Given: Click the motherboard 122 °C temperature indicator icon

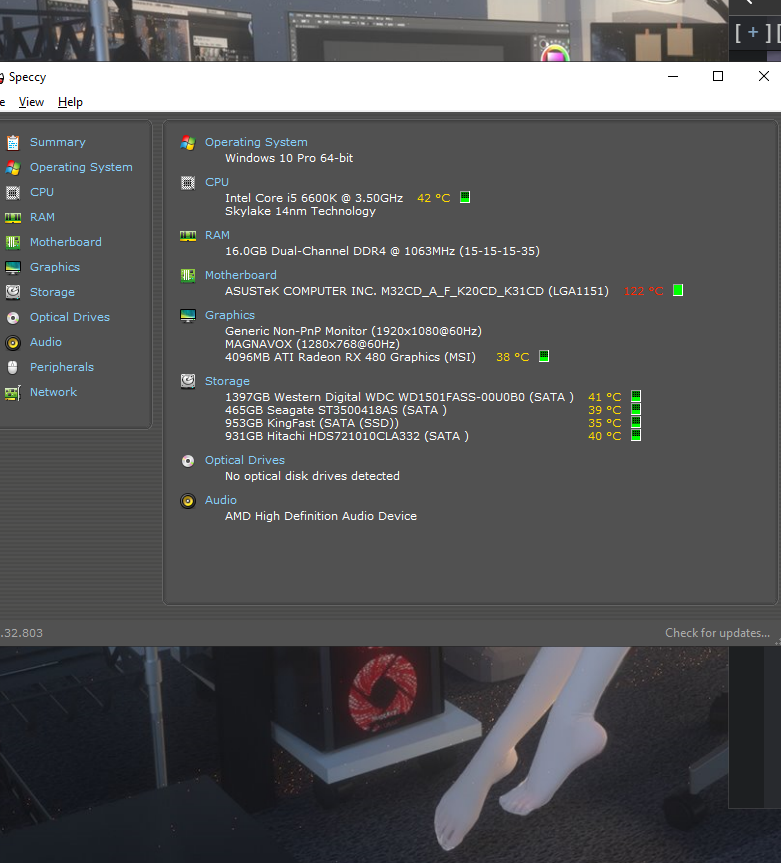Looking at the screenshot, I should (x=678, y=290).
